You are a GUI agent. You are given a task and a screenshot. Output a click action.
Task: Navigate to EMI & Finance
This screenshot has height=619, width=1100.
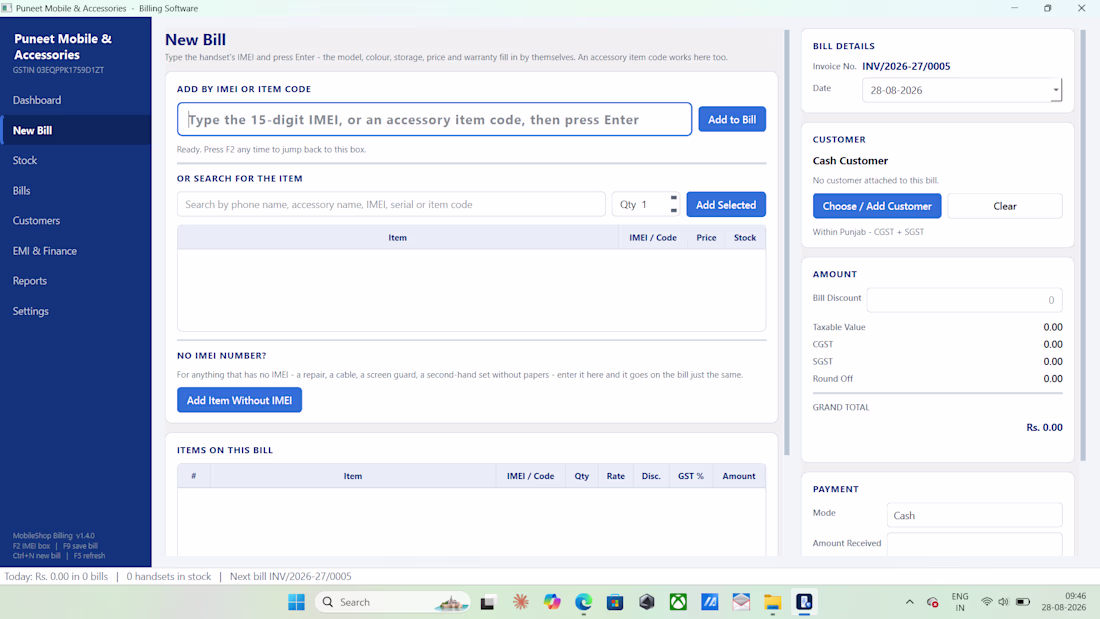click(x=76, y=251)
